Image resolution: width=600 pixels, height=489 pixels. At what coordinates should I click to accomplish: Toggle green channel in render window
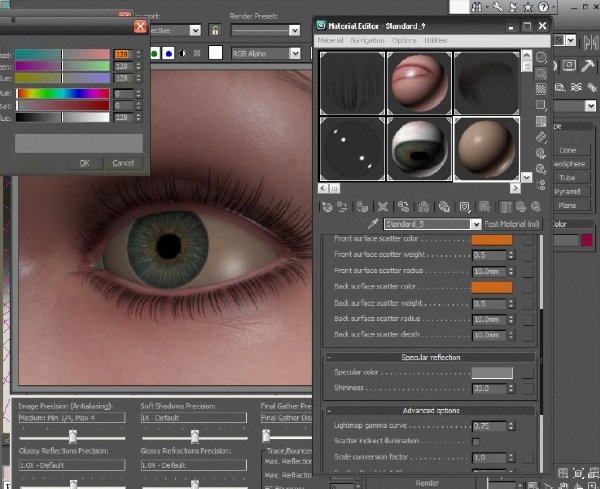tap(155, 53)
